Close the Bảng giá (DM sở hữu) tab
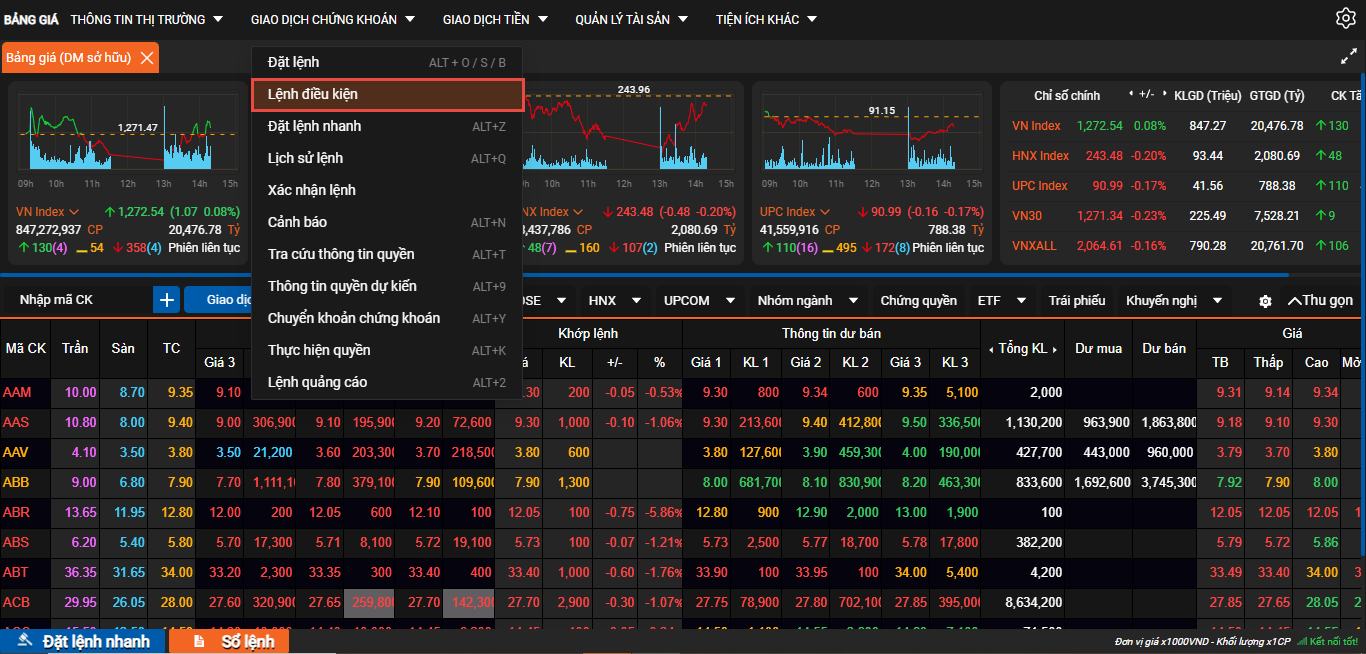 point(147,58)
